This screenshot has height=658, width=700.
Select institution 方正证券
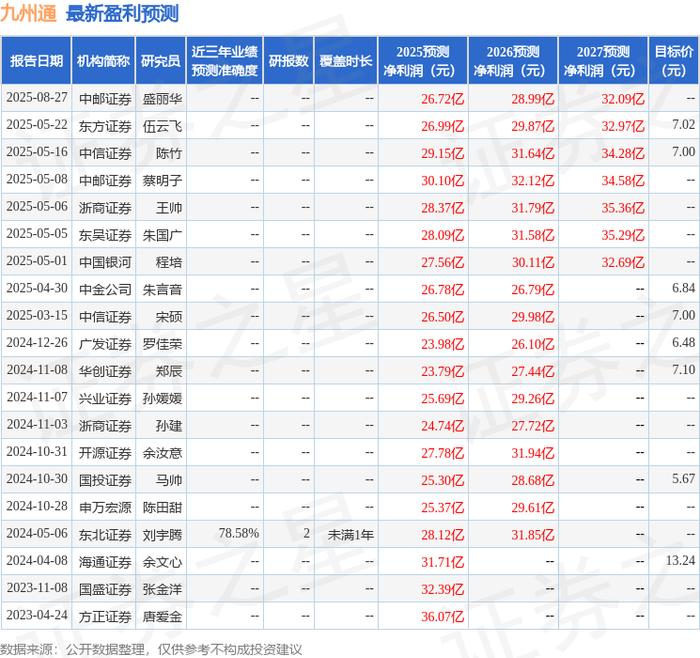pos(105,616)
